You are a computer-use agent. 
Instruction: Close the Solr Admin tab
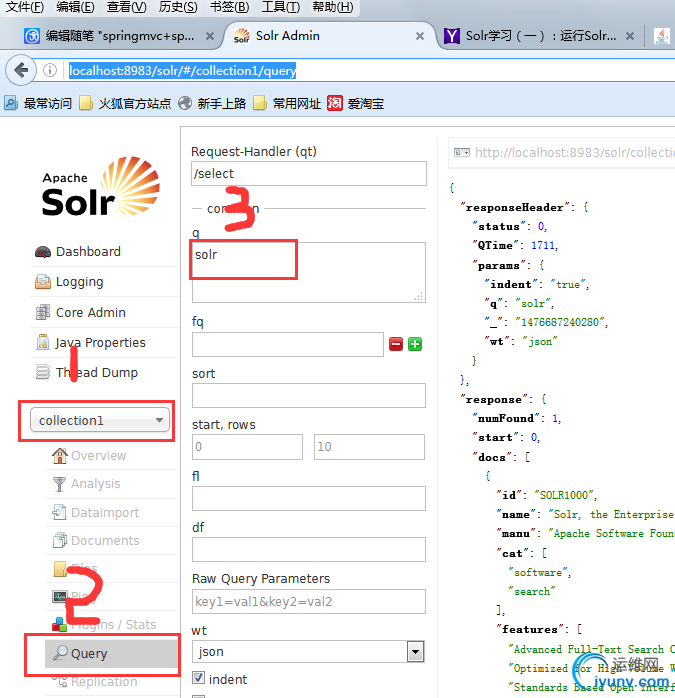point(419,36)
